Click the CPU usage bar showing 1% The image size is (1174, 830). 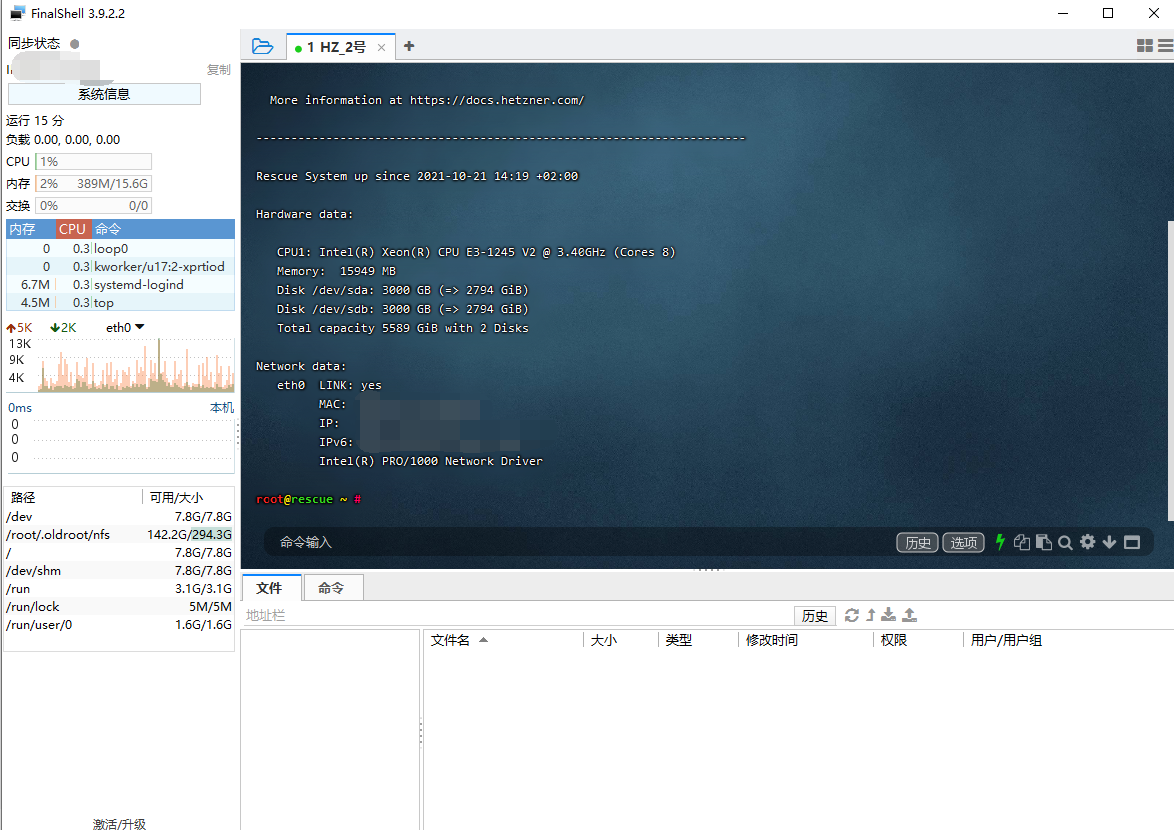[x=94, y=162]
